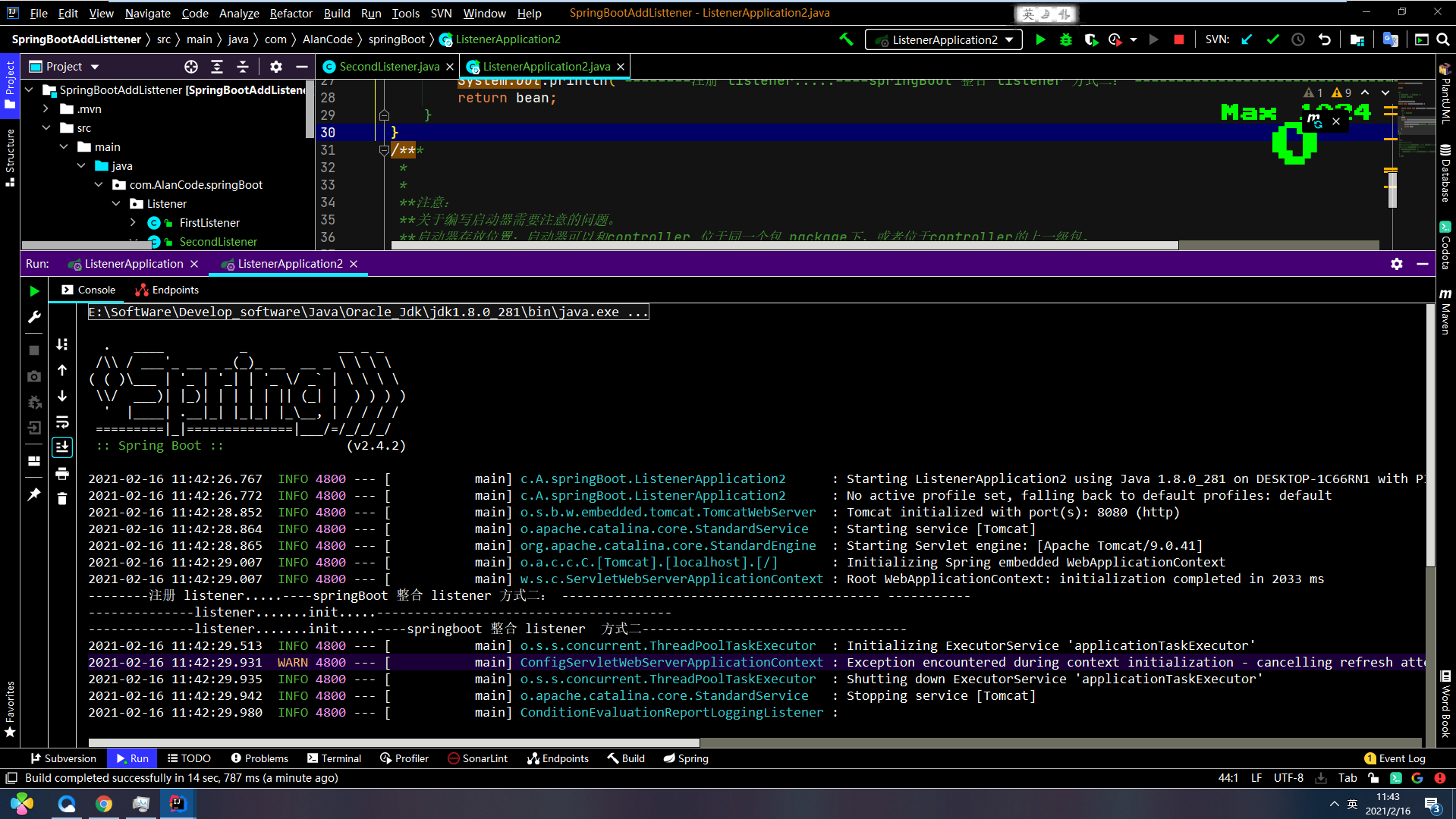Open Search Everywhere magnifier icon

(1442, 39)
